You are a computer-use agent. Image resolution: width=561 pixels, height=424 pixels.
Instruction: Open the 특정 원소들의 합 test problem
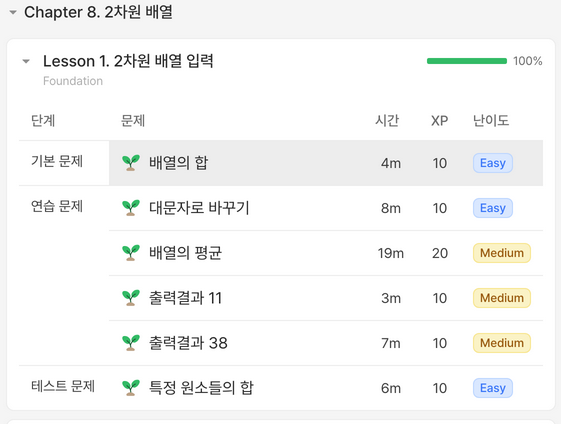click(201, 388)
